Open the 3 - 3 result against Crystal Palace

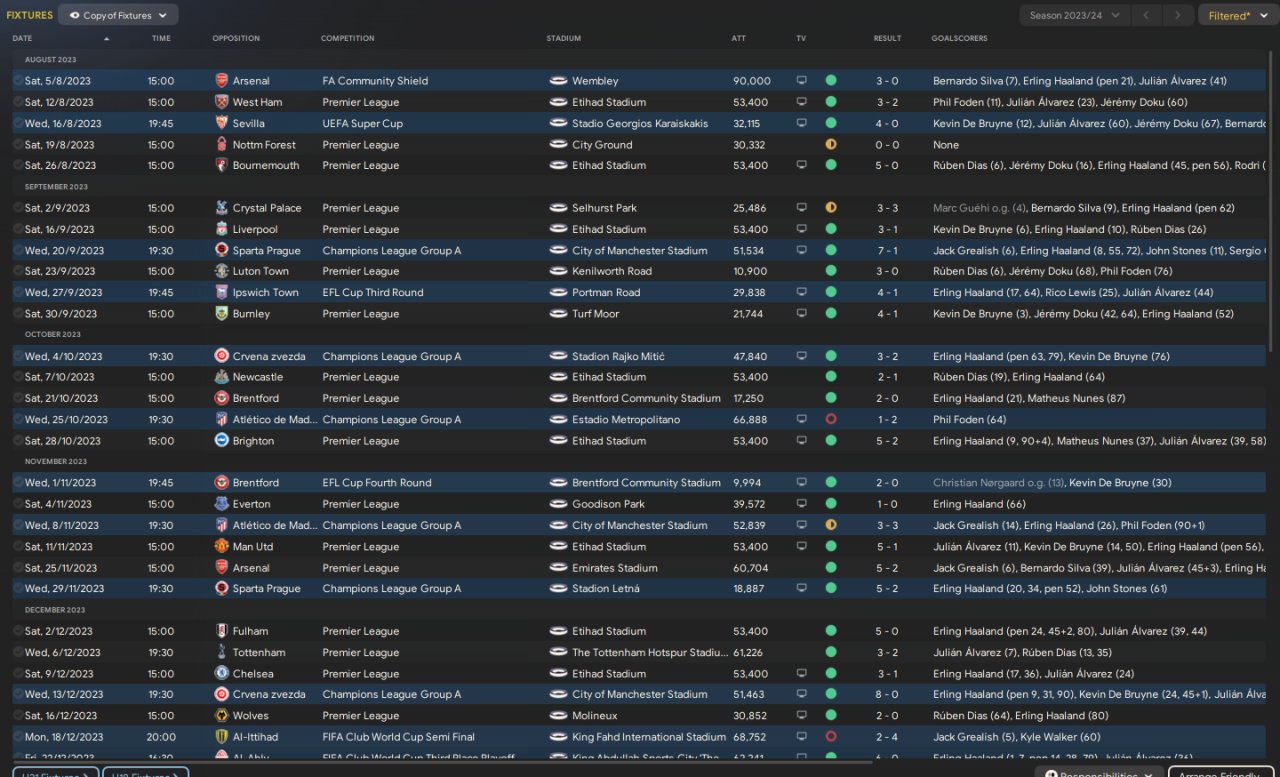tap(887, 208)
